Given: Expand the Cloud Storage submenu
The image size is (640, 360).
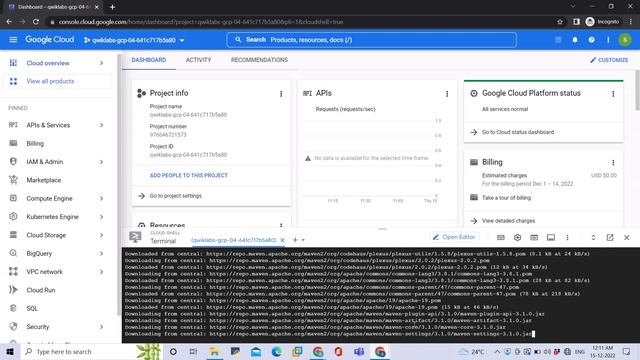Looking at the screenshot, I should click(x=102, y=235).
